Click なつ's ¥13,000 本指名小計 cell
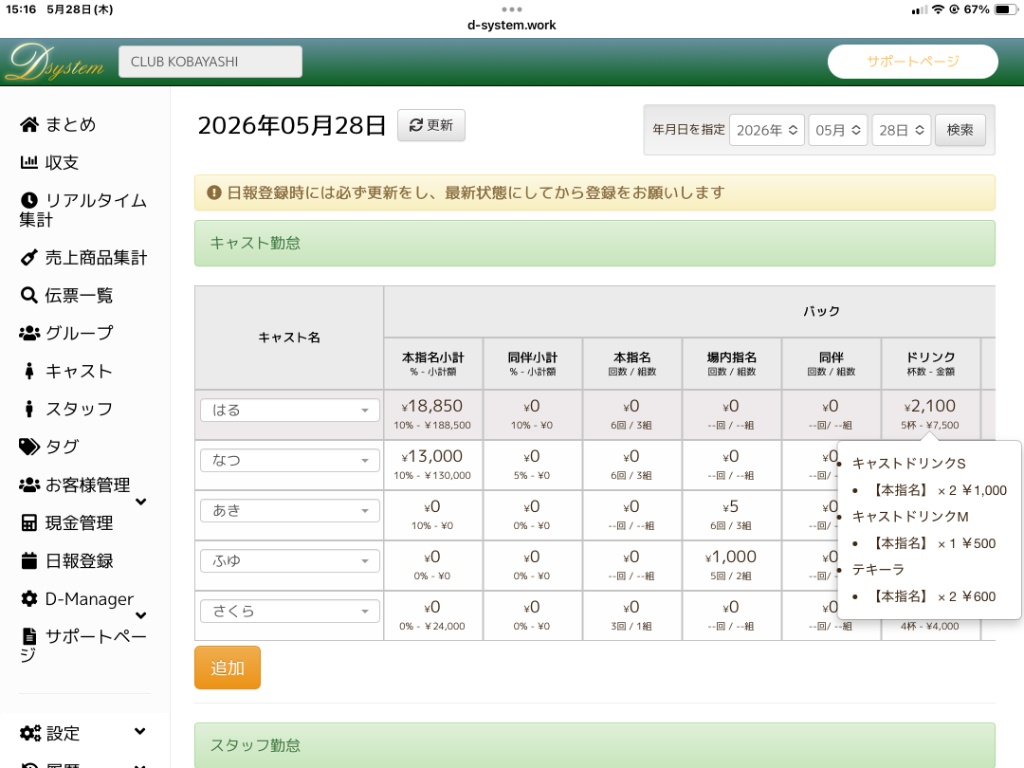1024x768 pixels. coord(432,465)
